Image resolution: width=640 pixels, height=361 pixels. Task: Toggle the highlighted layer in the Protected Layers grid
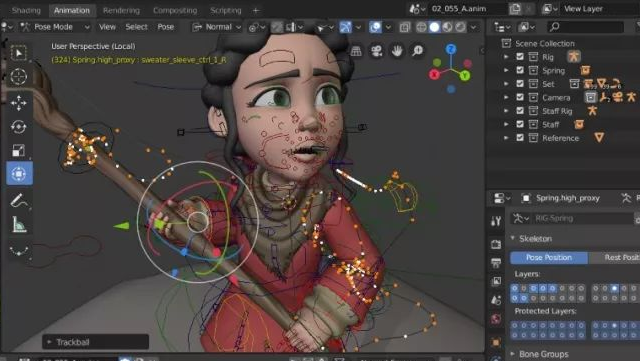(614, 325)
